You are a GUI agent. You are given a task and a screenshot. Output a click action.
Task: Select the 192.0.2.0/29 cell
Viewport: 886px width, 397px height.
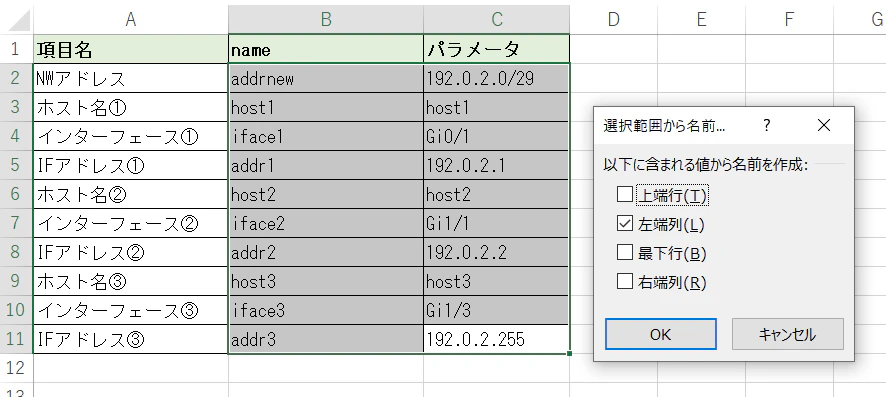(x=497, y=78)
